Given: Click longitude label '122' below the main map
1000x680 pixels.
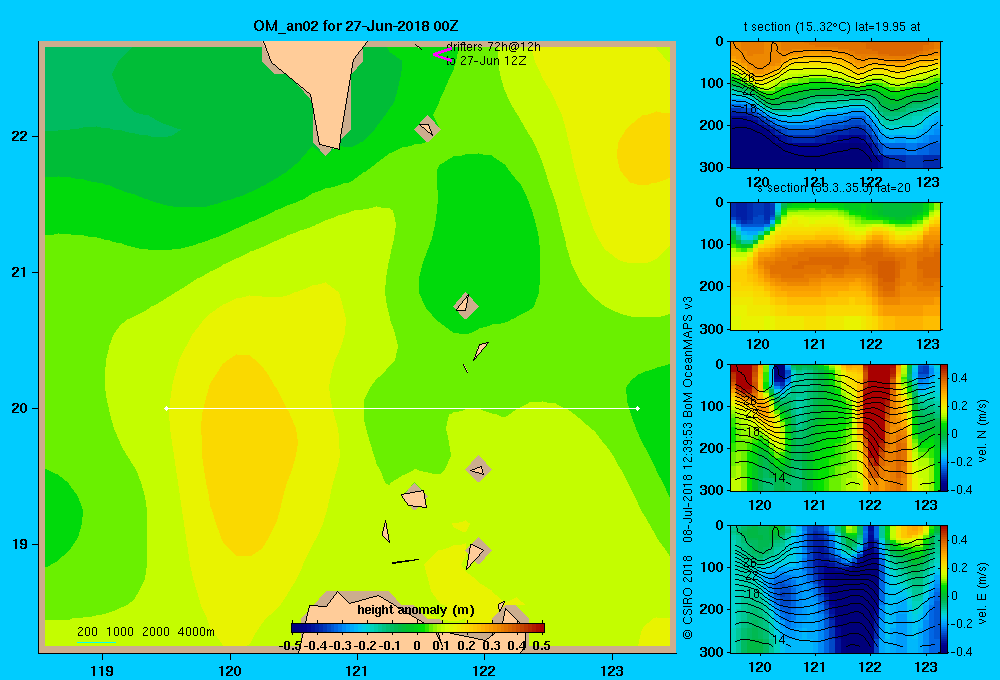Looking at the screenshot, I should pos(484,670).
